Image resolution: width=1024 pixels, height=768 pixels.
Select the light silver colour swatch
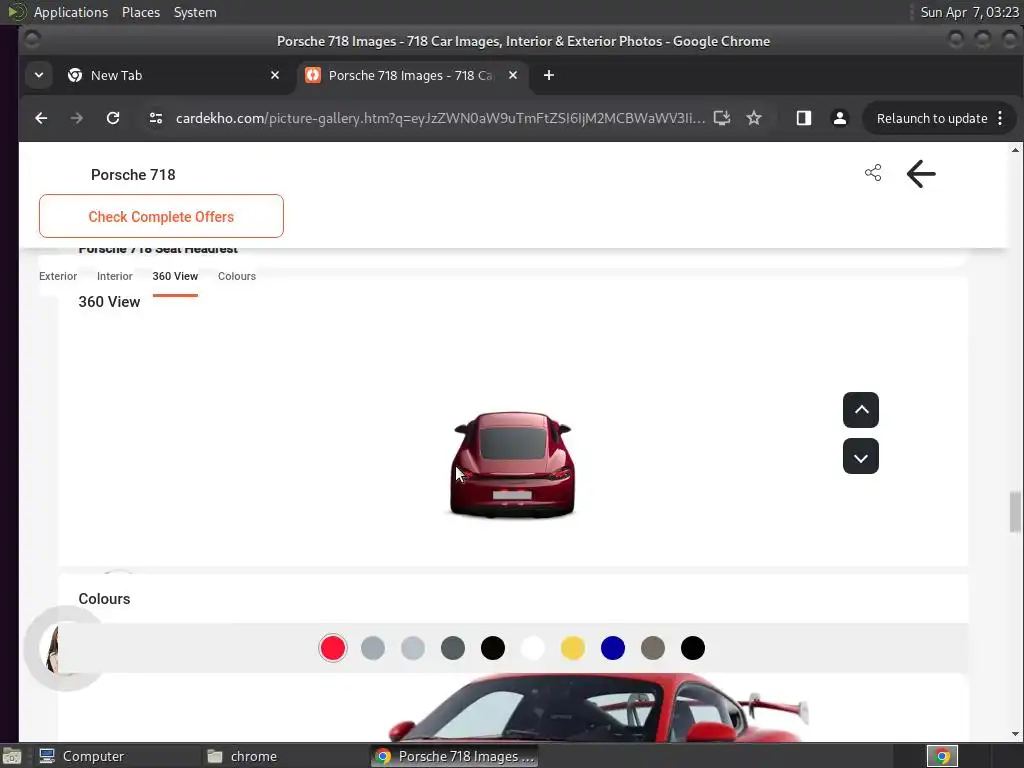click(413, 648)
